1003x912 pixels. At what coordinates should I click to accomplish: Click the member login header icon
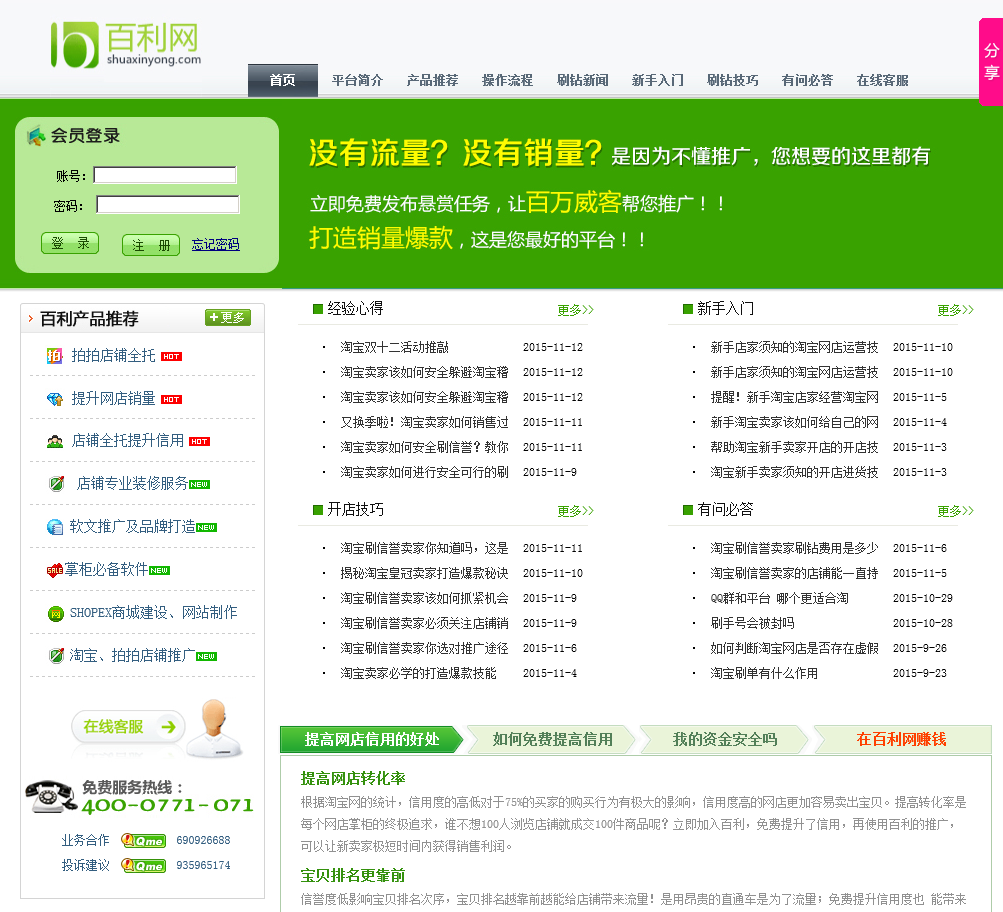(36, 136)
